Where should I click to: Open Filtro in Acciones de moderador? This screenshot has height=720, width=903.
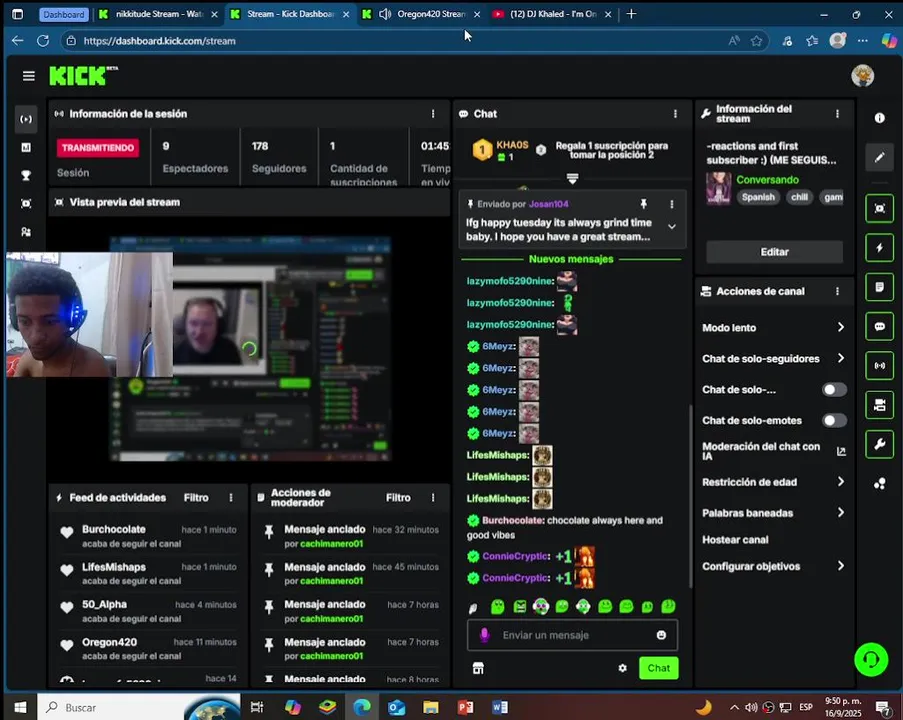pyautogui.click(x=398, y=498)
